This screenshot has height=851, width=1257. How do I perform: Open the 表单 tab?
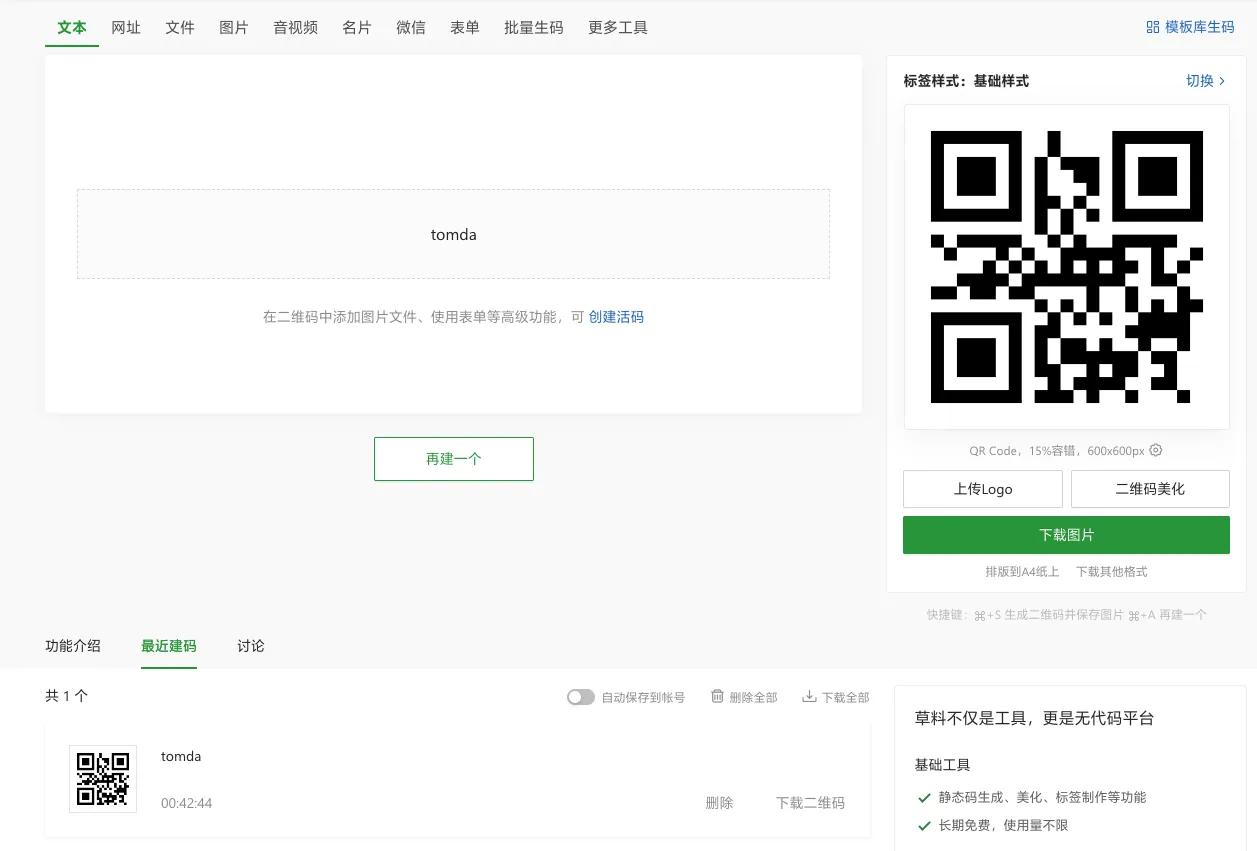point(465,27)
